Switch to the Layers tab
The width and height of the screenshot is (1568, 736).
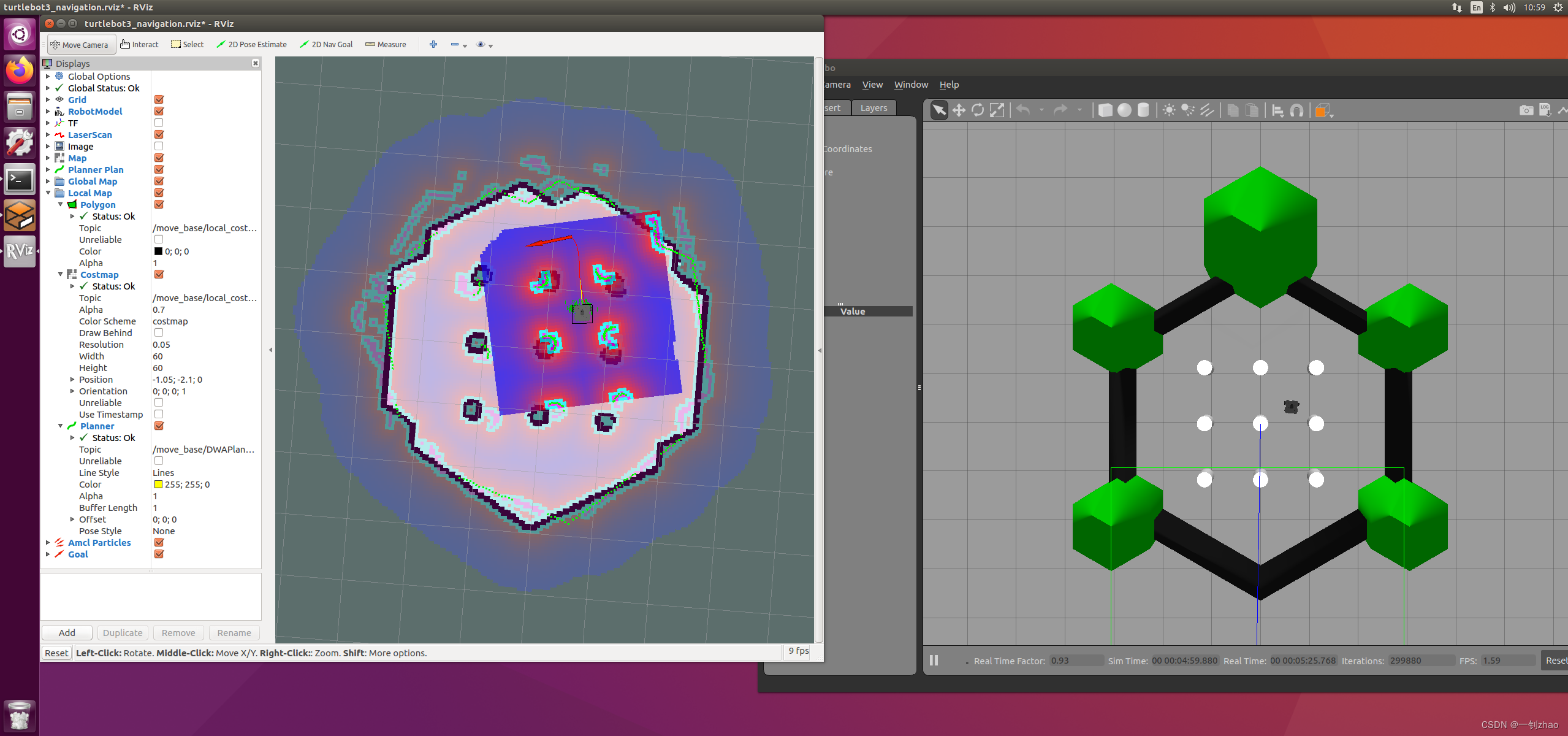click(x=873, y=108)
